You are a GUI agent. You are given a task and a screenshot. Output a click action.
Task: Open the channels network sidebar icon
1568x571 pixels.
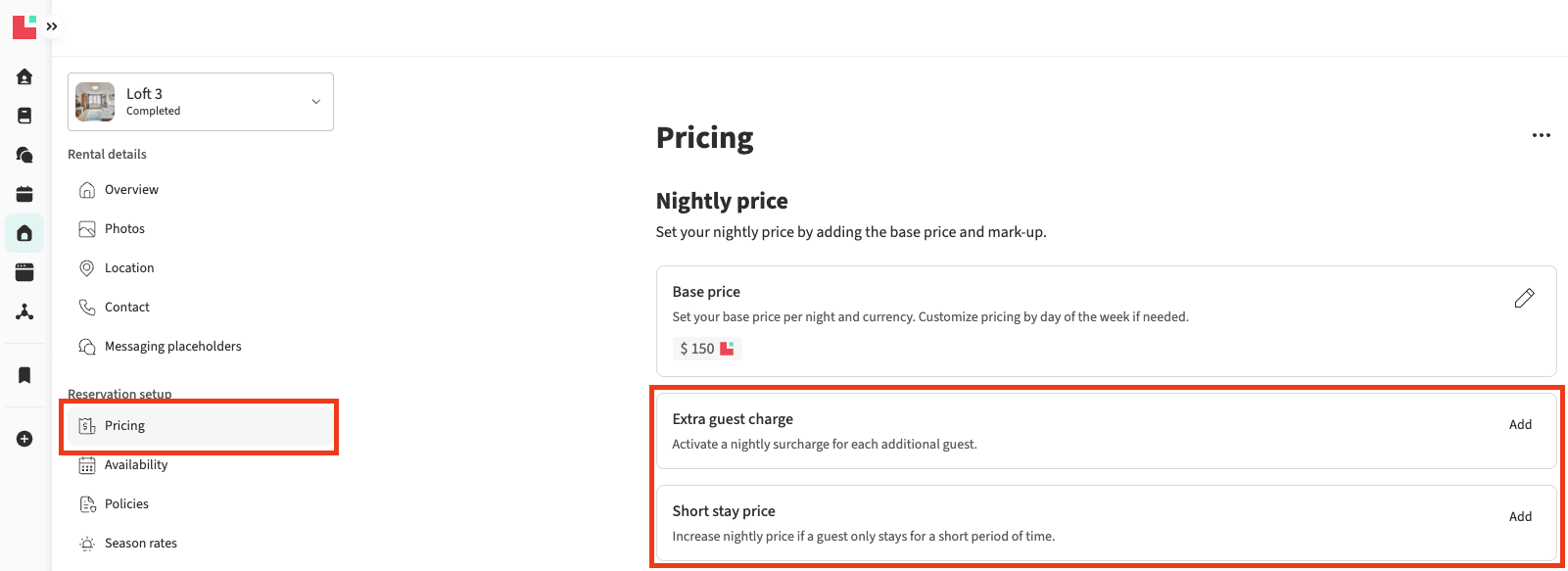coord(24,311)
